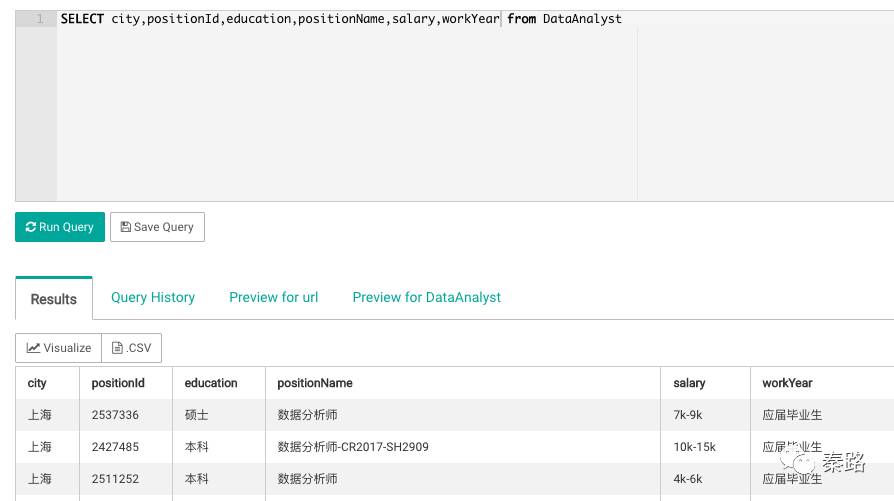Click the positionName column header
Image resolution: width=894 pixels, height=501 pixels.
click(x=315, y=383)
